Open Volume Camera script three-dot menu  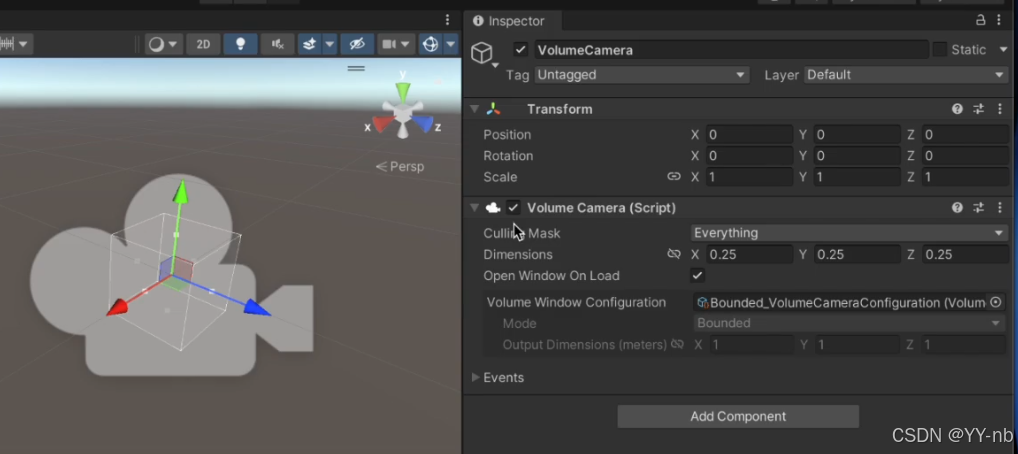pyautogui.click(x=1000, y=208)
